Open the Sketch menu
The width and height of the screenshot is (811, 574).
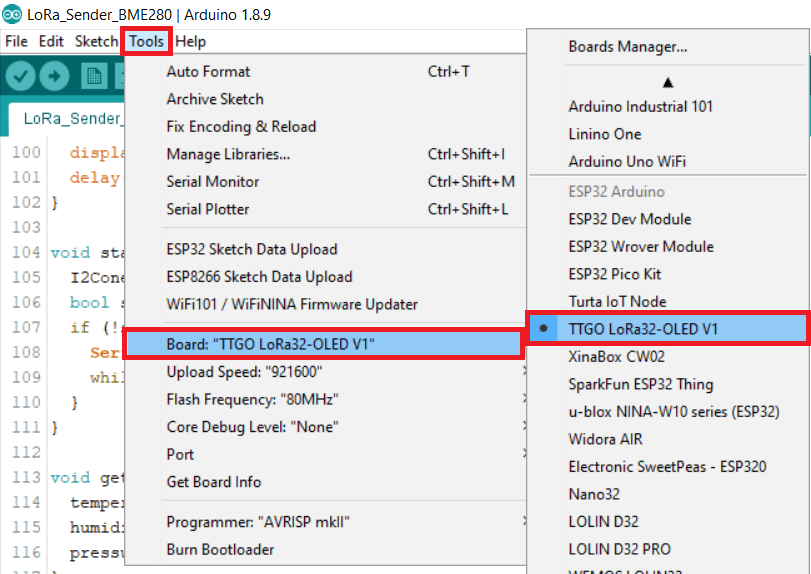[96, 42]
